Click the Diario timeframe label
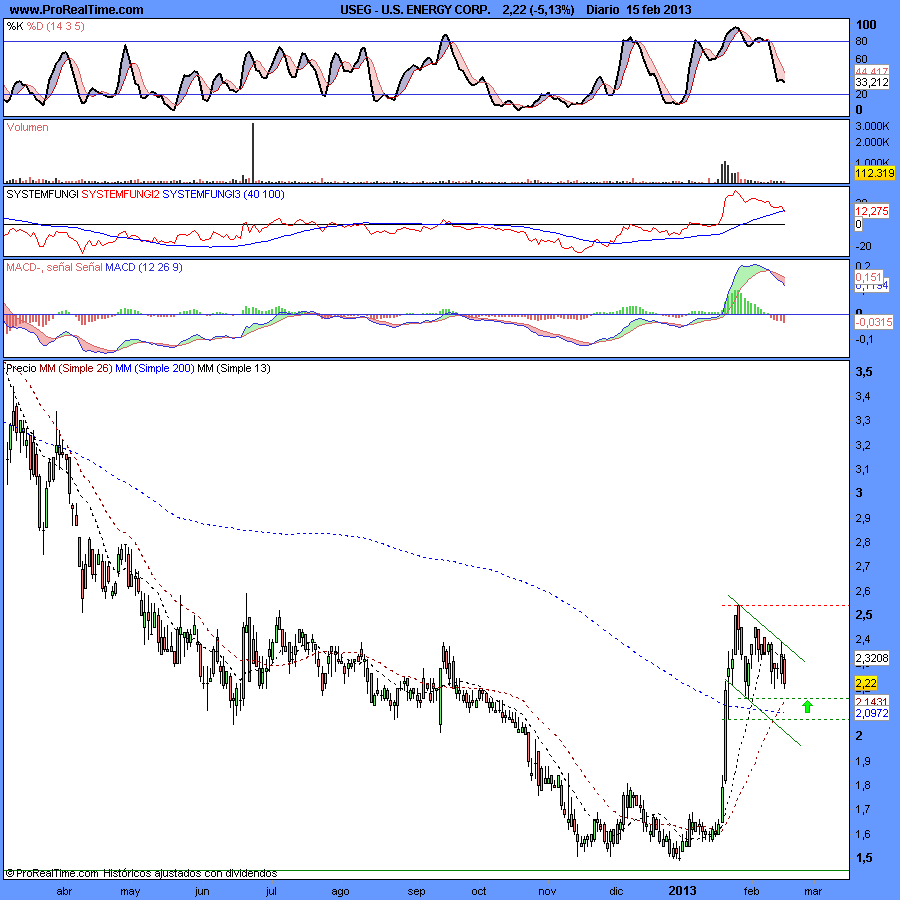This screenshot has height=900, width=900. coord(602,10)
